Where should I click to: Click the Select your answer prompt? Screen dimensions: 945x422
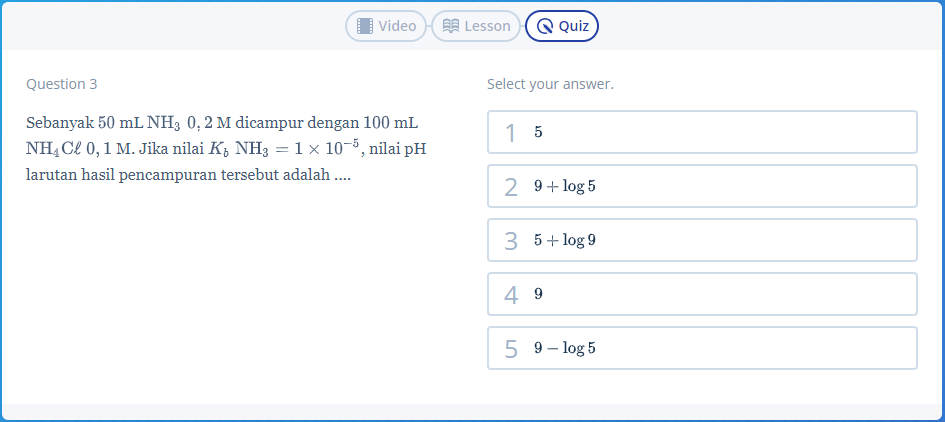click(550, 84)
